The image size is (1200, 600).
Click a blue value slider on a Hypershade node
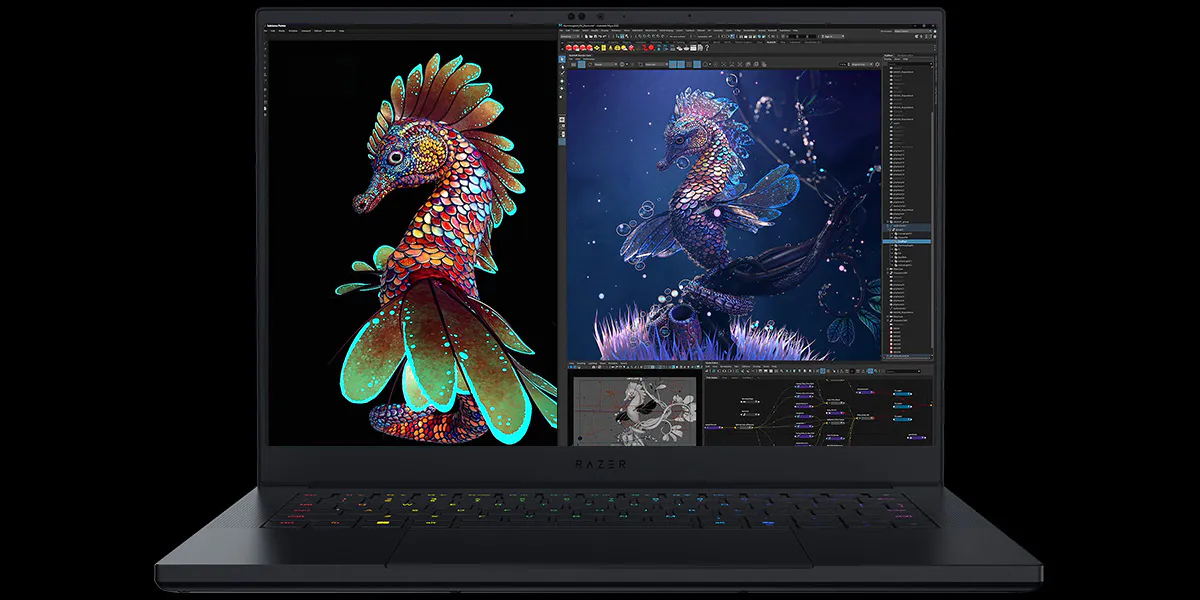[901, 394]
